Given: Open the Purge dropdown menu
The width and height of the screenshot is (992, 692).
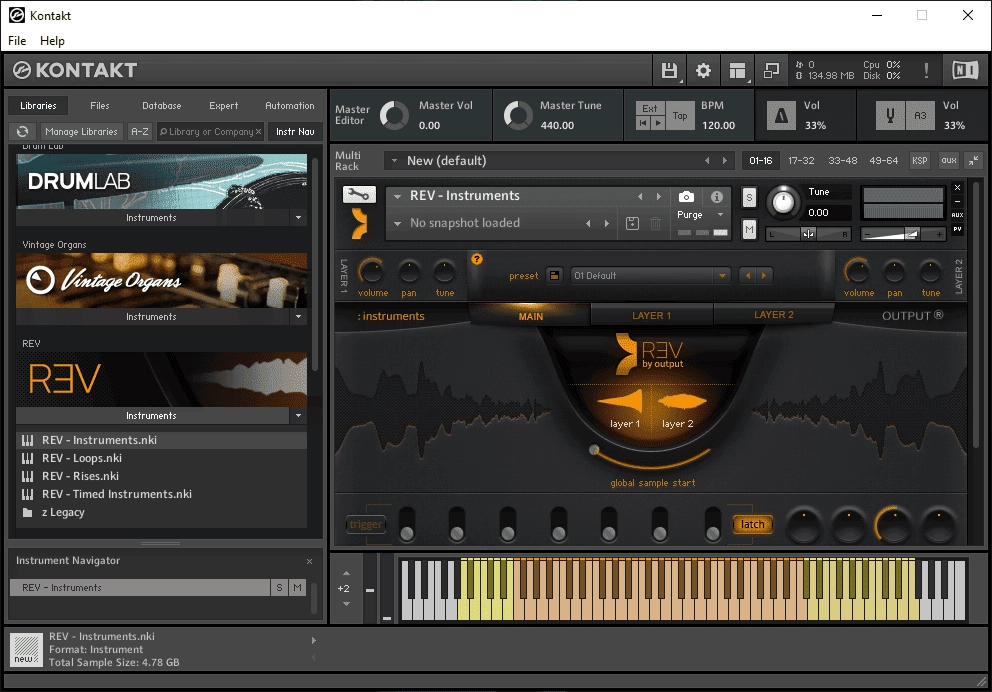Looking at the screenshot, I should tap(720, 214).
